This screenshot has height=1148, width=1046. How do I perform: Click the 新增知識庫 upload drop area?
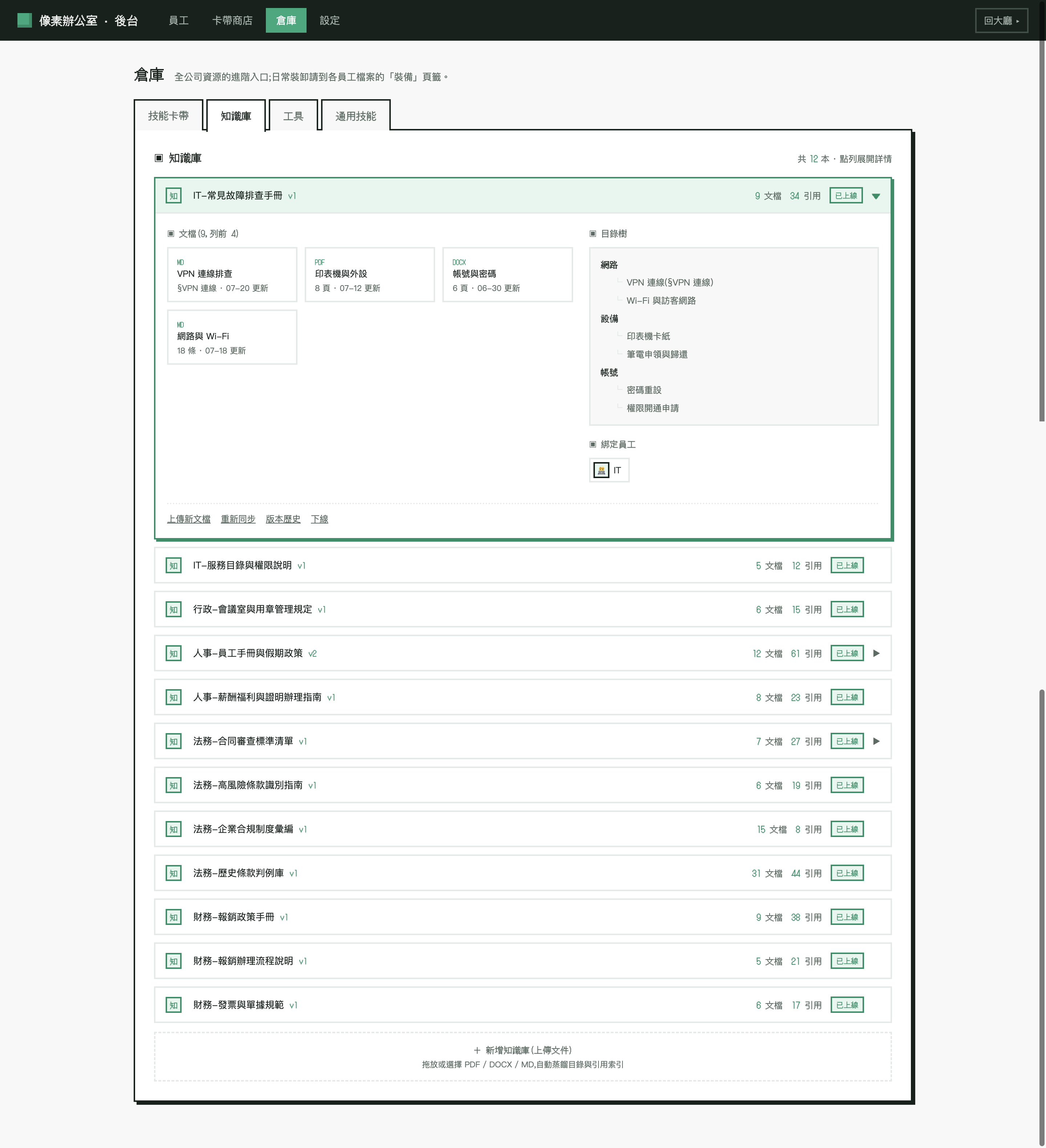[523, 1057]
